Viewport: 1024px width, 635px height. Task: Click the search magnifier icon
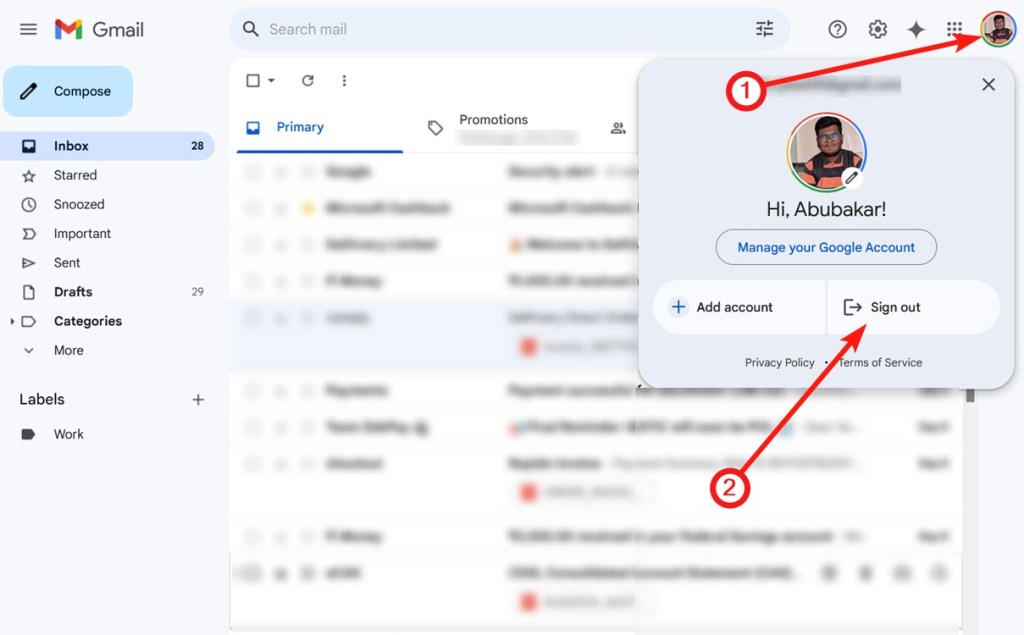(x=250, y=29)
